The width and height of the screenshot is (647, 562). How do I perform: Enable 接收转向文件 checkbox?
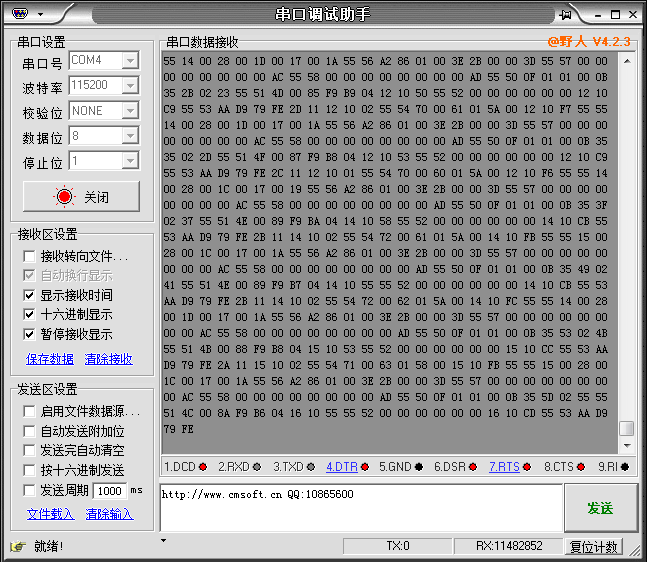(x=29, y=256)
